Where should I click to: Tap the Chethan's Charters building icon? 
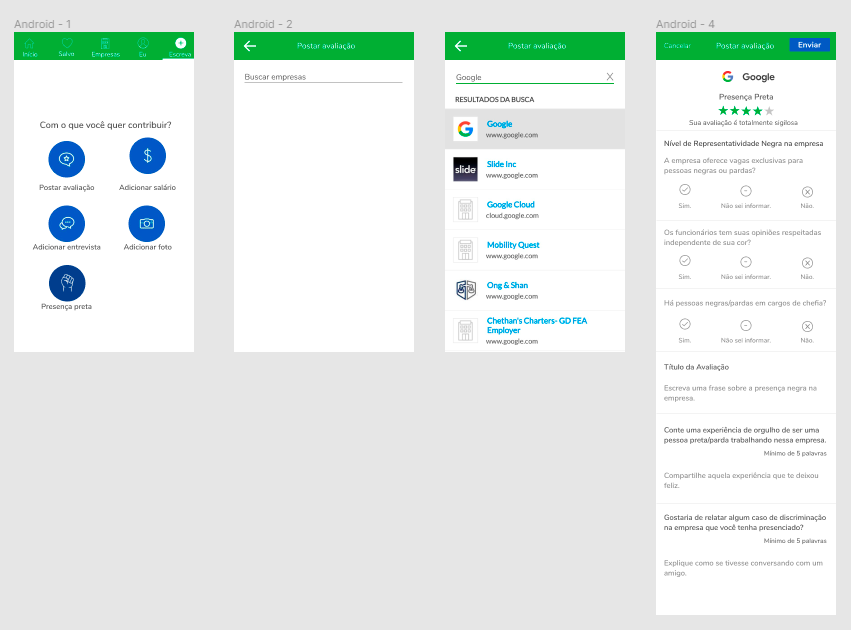tap(465, 330)
